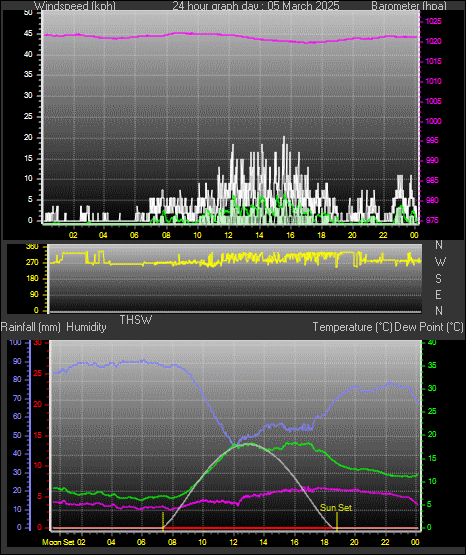Select the magenta 995 barometer axis value
This screenshot has height=555, width=466.
432,141
